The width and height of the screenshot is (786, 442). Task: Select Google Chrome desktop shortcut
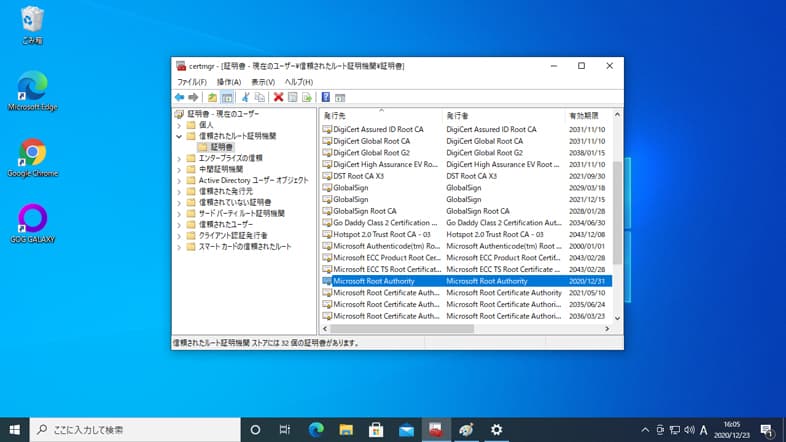pos(33,157)
